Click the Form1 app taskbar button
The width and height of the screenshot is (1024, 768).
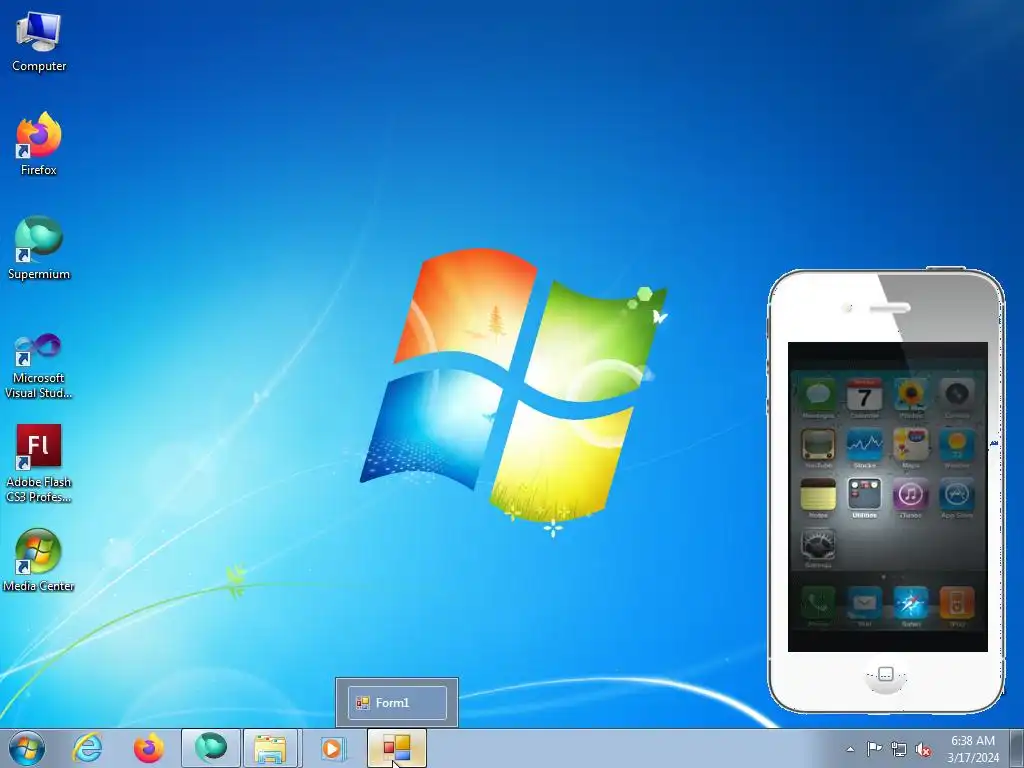[x=397, y=748]
